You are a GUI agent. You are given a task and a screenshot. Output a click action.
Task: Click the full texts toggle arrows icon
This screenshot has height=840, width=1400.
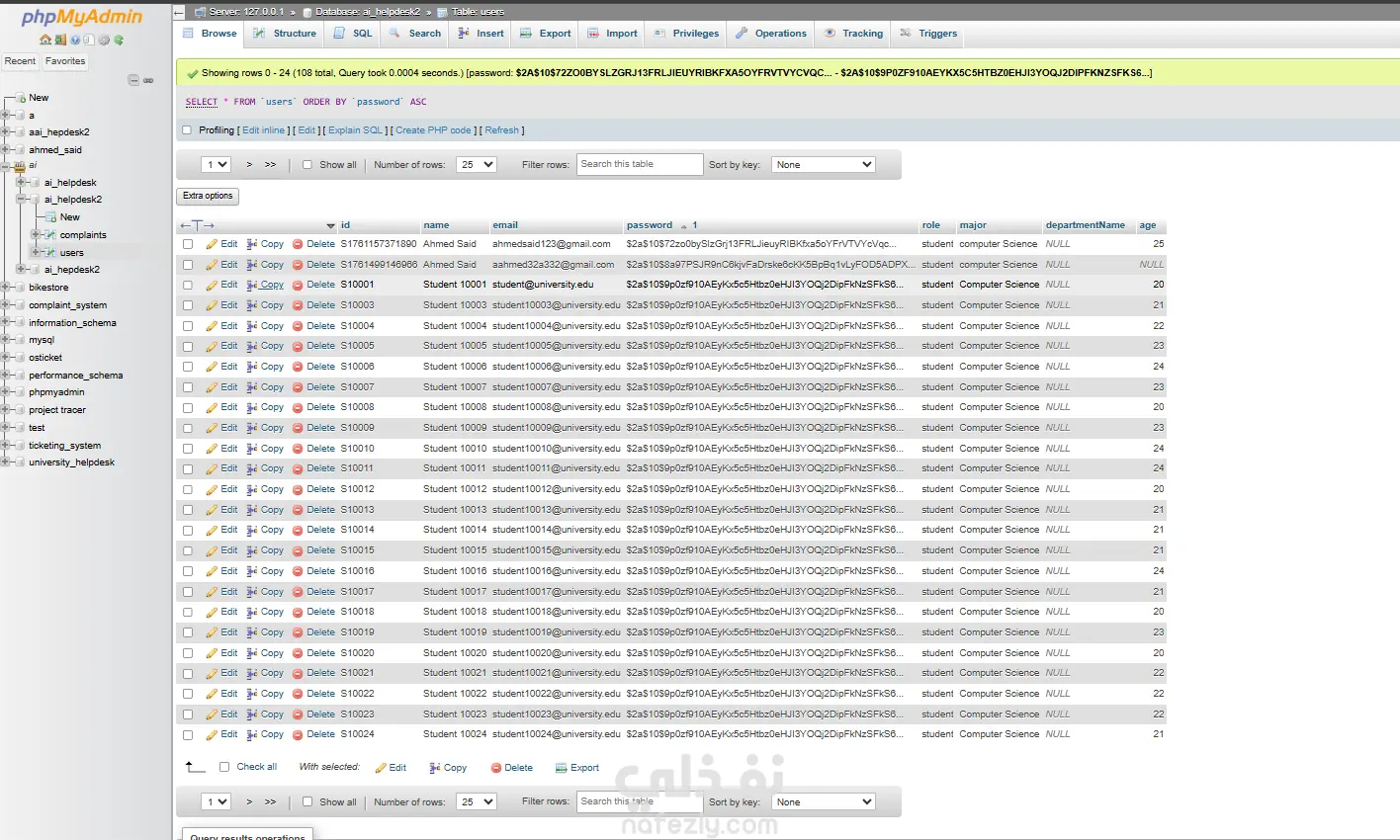pos(197,225)
